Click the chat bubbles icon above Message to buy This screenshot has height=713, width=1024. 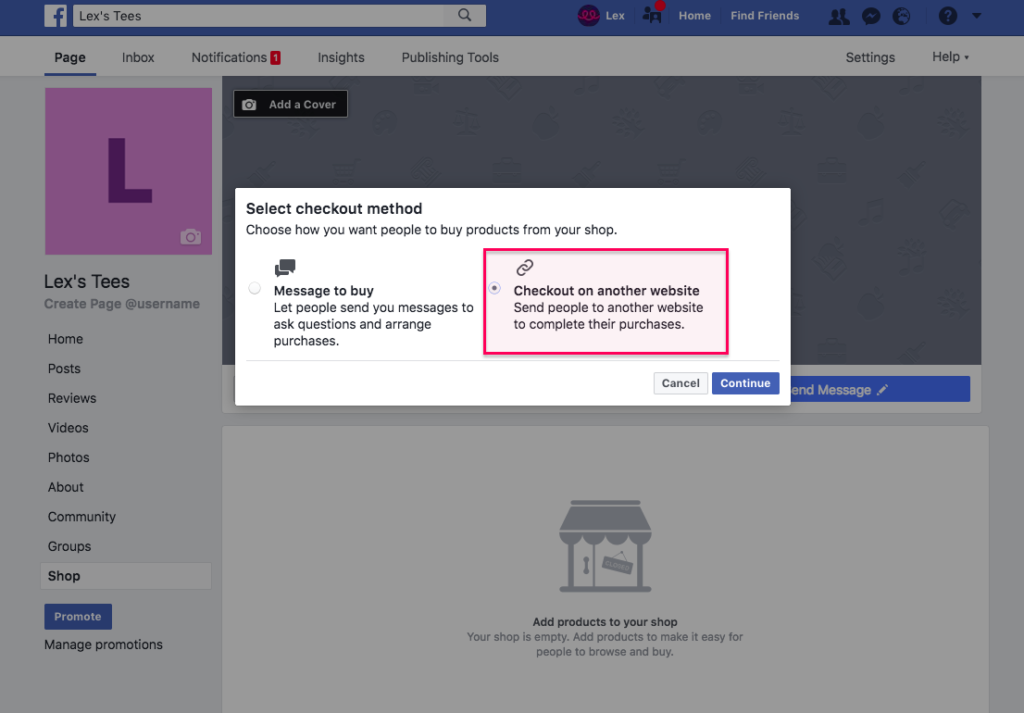(x=285, y=268)
